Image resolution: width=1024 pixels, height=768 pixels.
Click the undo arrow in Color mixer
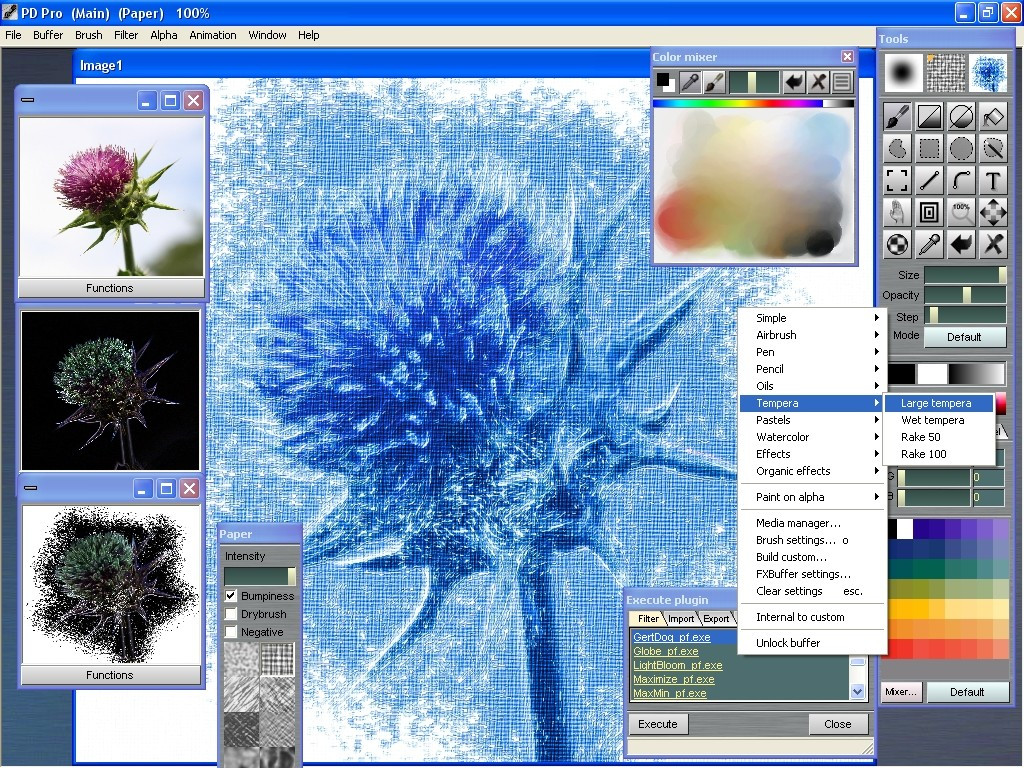pos(793,82)
